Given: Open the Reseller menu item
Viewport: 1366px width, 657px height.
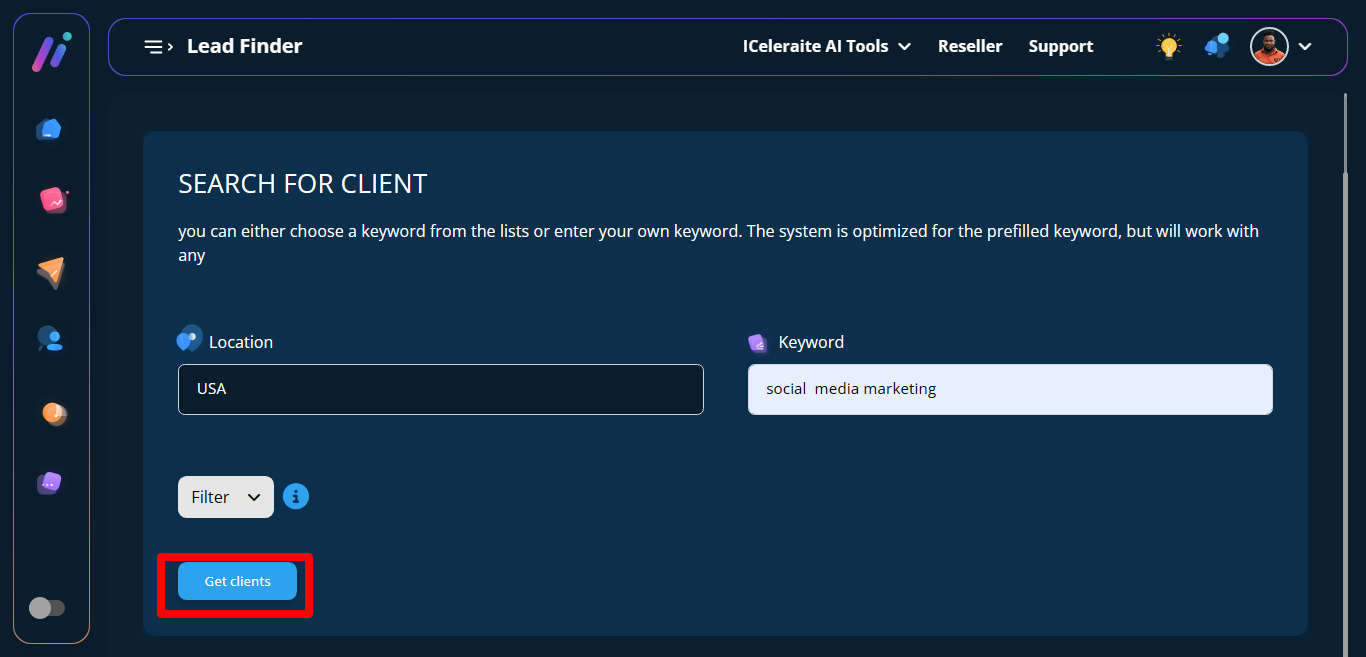Looking at the screenshot, I should point(969,46).
